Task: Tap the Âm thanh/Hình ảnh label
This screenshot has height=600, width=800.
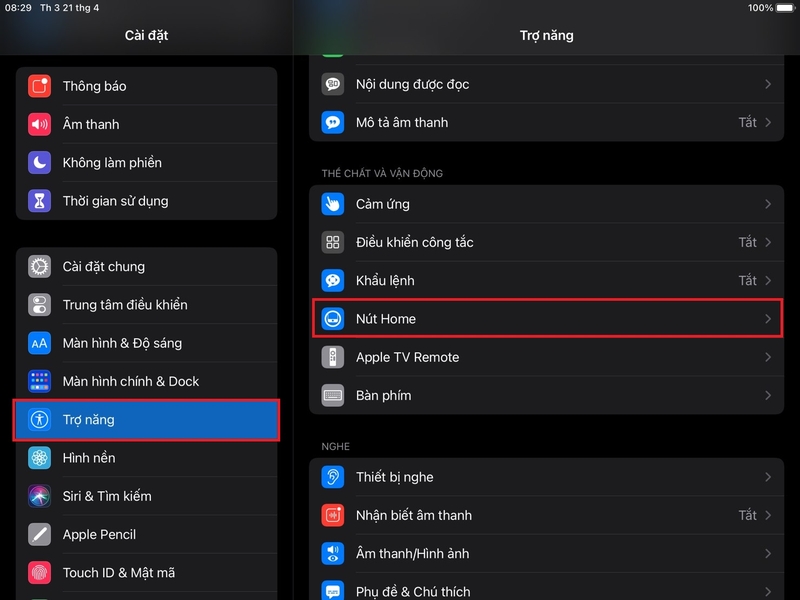Action: [413, 554]
